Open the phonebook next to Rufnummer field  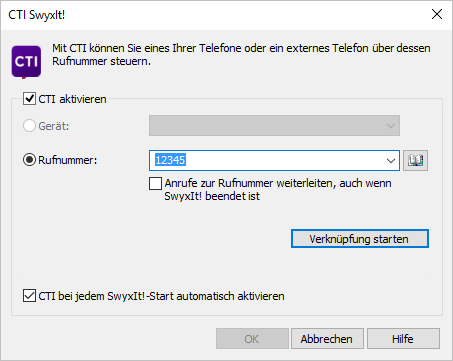pyautogui.click(x=415, y=160)
